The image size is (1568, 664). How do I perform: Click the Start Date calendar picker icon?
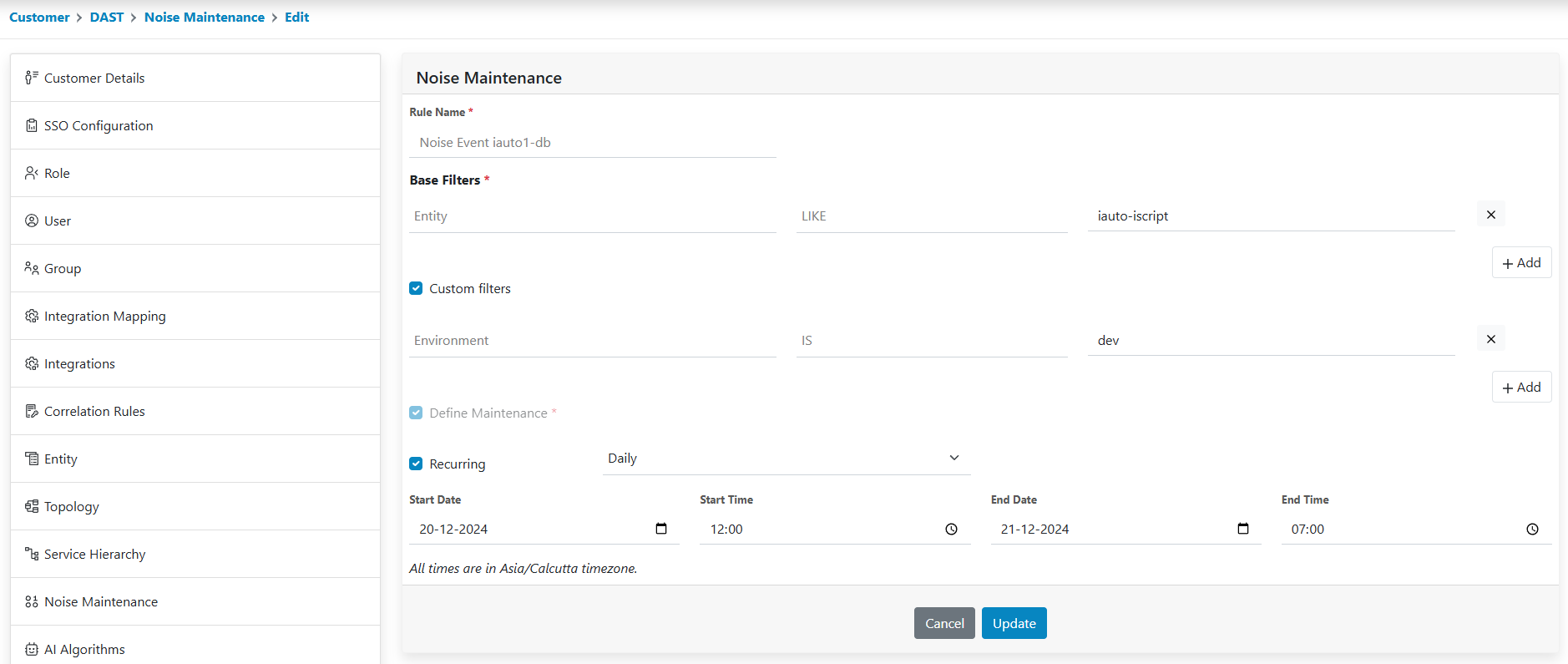coord(661,529)
